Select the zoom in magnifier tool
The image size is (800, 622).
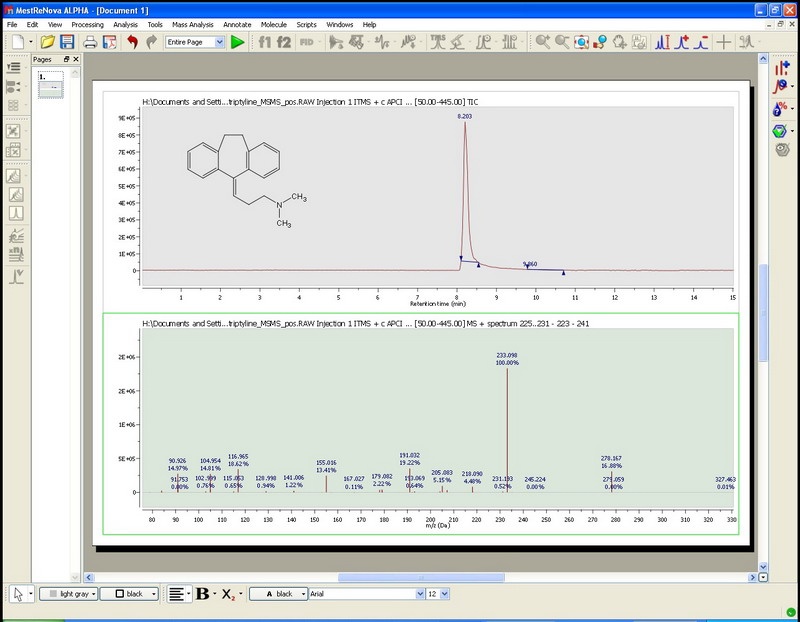point(542,42)
